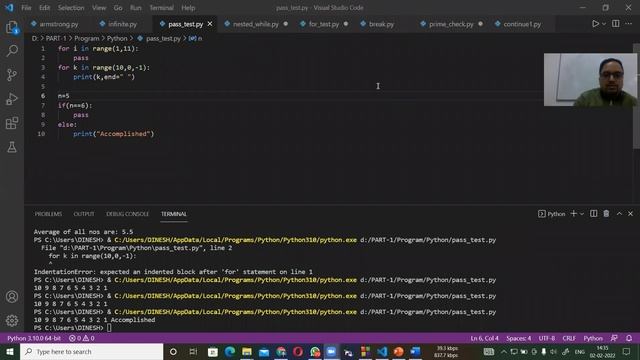Image resolution: width=640 pixels, height=360 pixels.
Task: Close the pass_test.py tab
Action: (x=210, y=24)
